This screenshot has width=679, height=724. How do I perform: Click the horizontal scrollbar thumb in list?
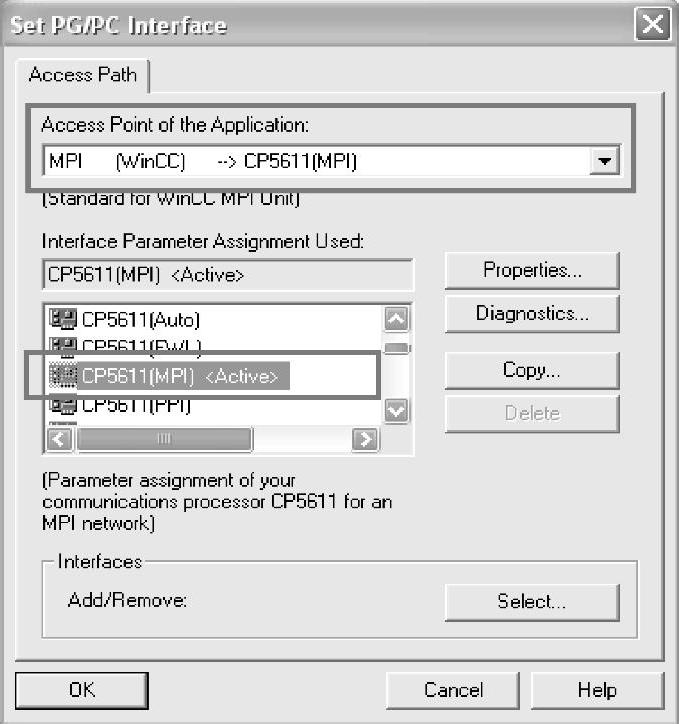(165, 439)
